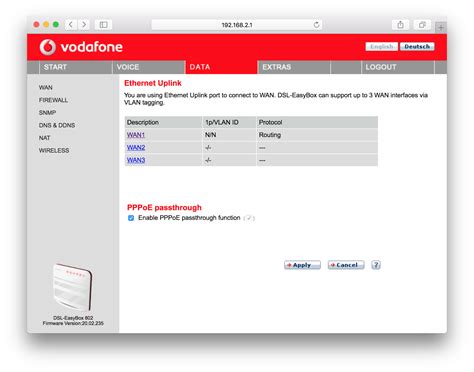Open the EXTRAS tab
This screenshot has width=474, height=372.
pos(294,67)
